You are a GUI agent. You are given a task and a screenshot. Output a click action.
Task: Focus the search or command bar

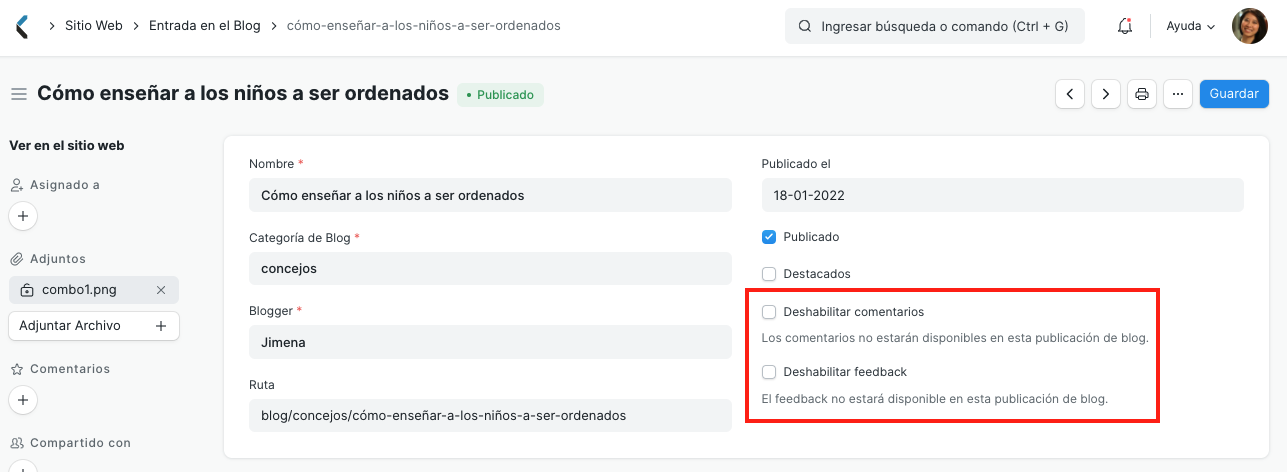pyautogui.click(x=935, y=26)
